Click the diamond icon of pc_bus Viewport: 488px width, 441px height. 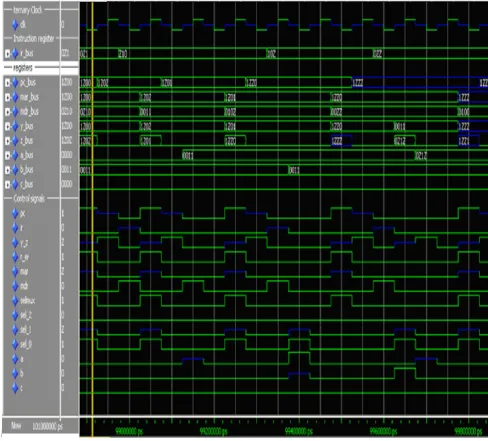tap(15, 82)
